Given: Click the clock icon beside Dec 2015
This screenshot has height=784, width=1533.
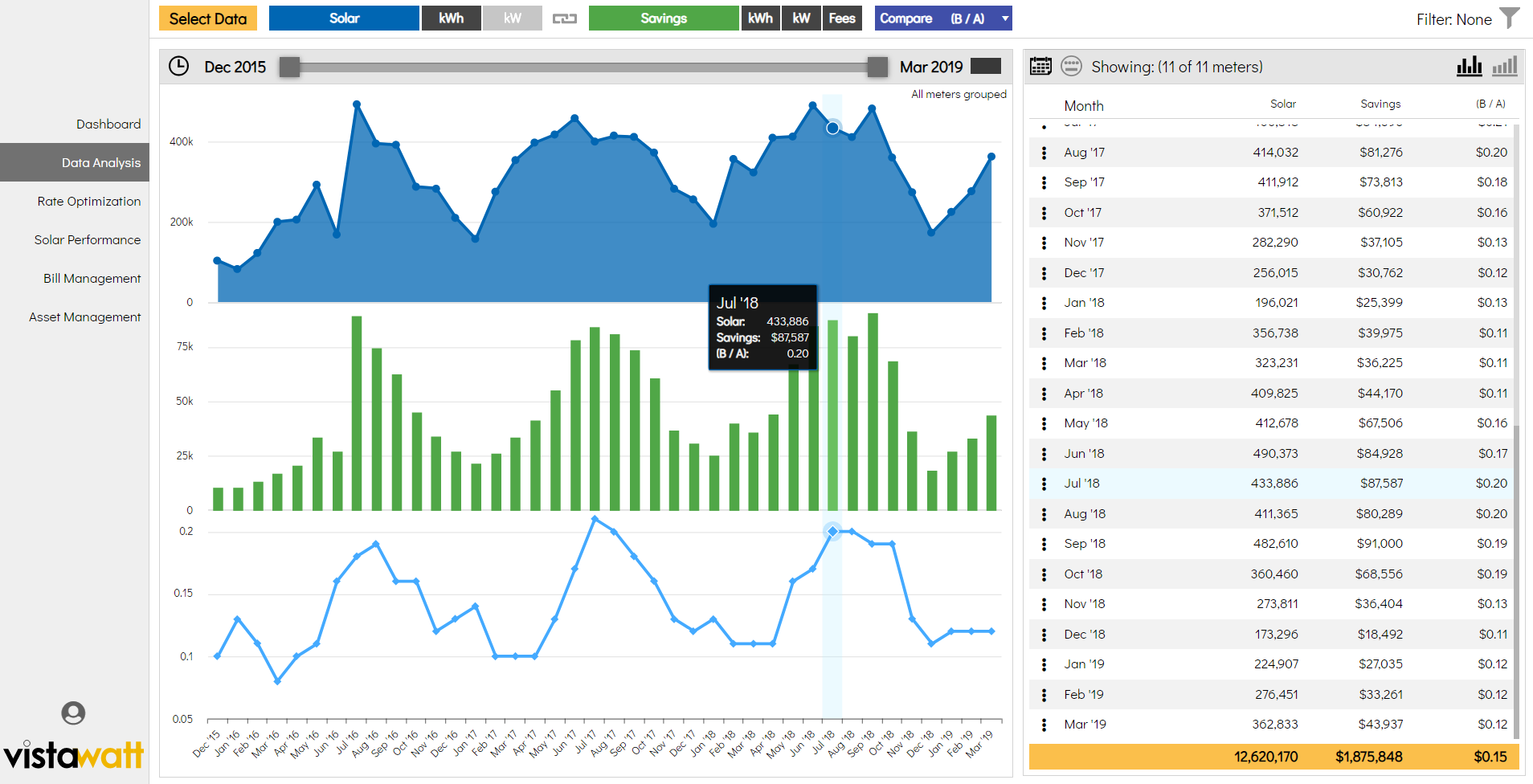Looking at the screenshot, I should click(x=178, y=67).
